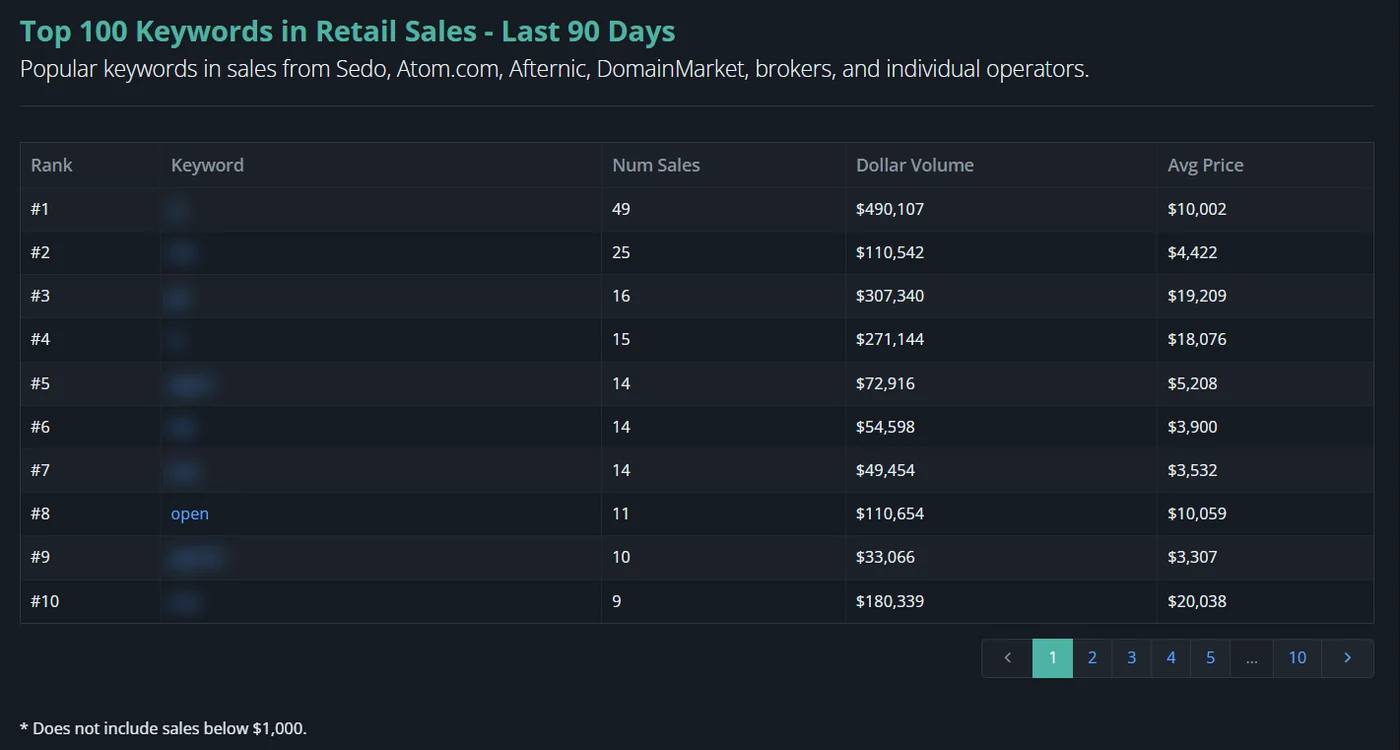Select the $3,307 average price value
The width and height of the screenshot is (1400, 750).
(1193, 557)
